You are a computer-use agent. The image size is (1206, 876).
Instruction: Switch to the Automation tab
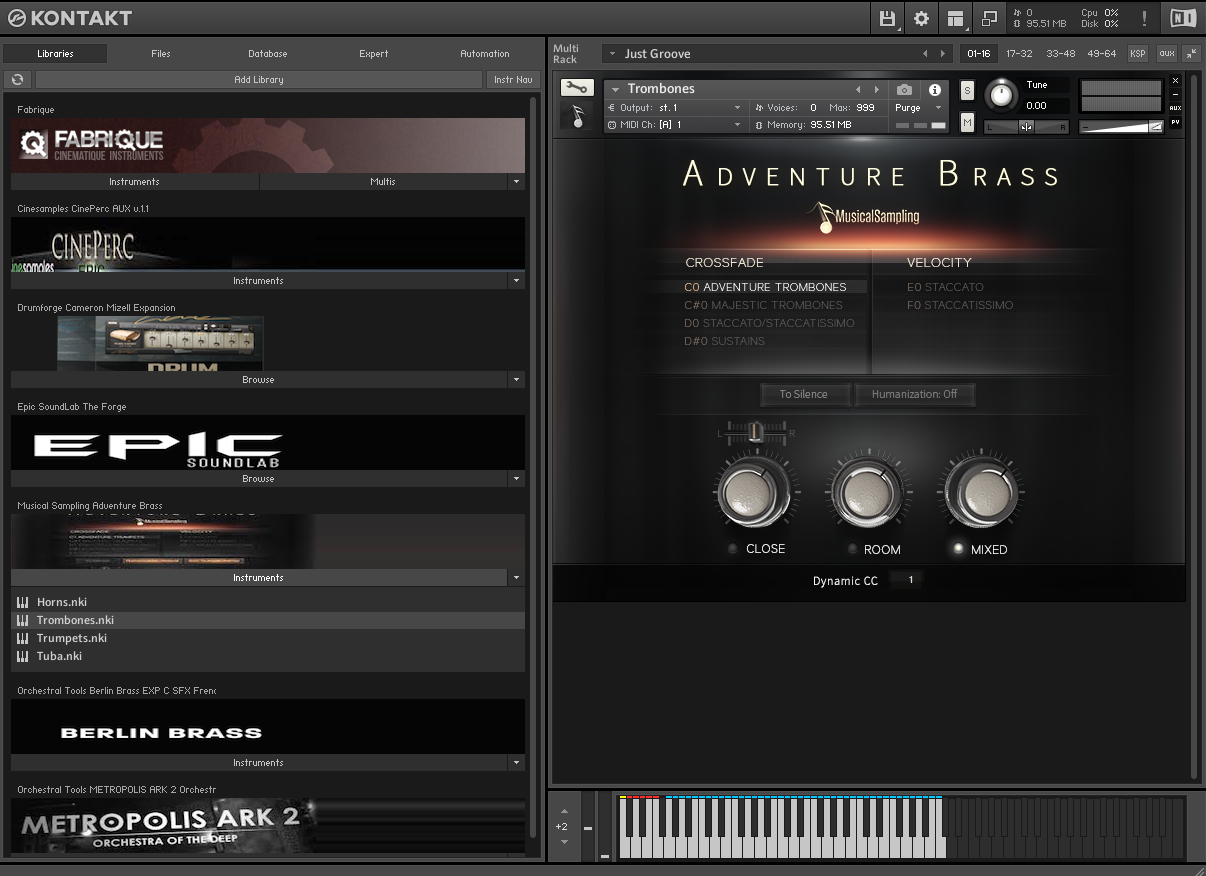(485, 54)
